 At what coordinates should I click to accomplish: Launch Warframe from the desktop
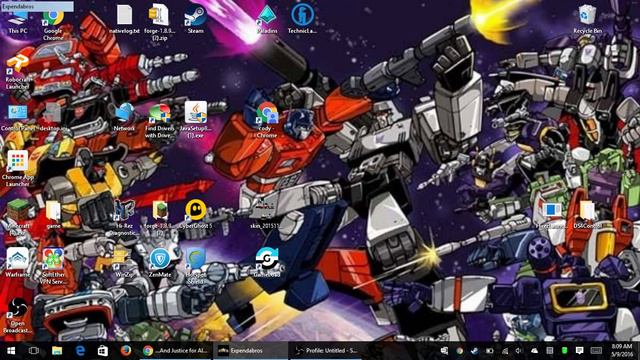point(18,263)
